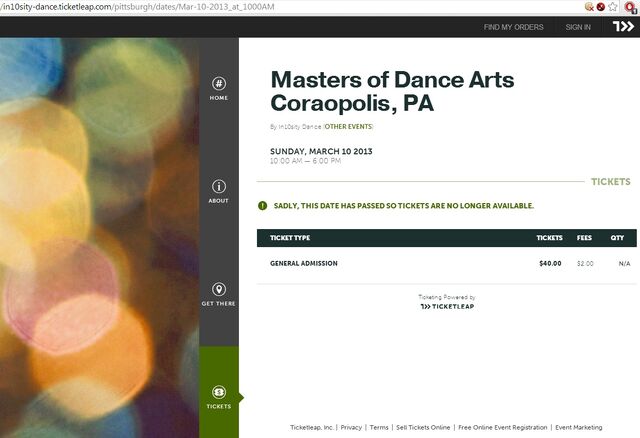Open the Privacy footer link
Viewport: 640px width, 438px height.
coord(351,427)
